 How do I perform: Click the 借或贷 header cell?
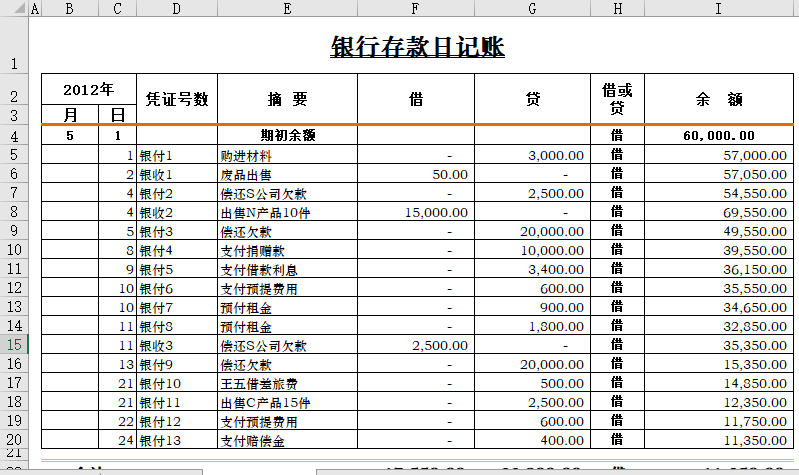point(617,98)
